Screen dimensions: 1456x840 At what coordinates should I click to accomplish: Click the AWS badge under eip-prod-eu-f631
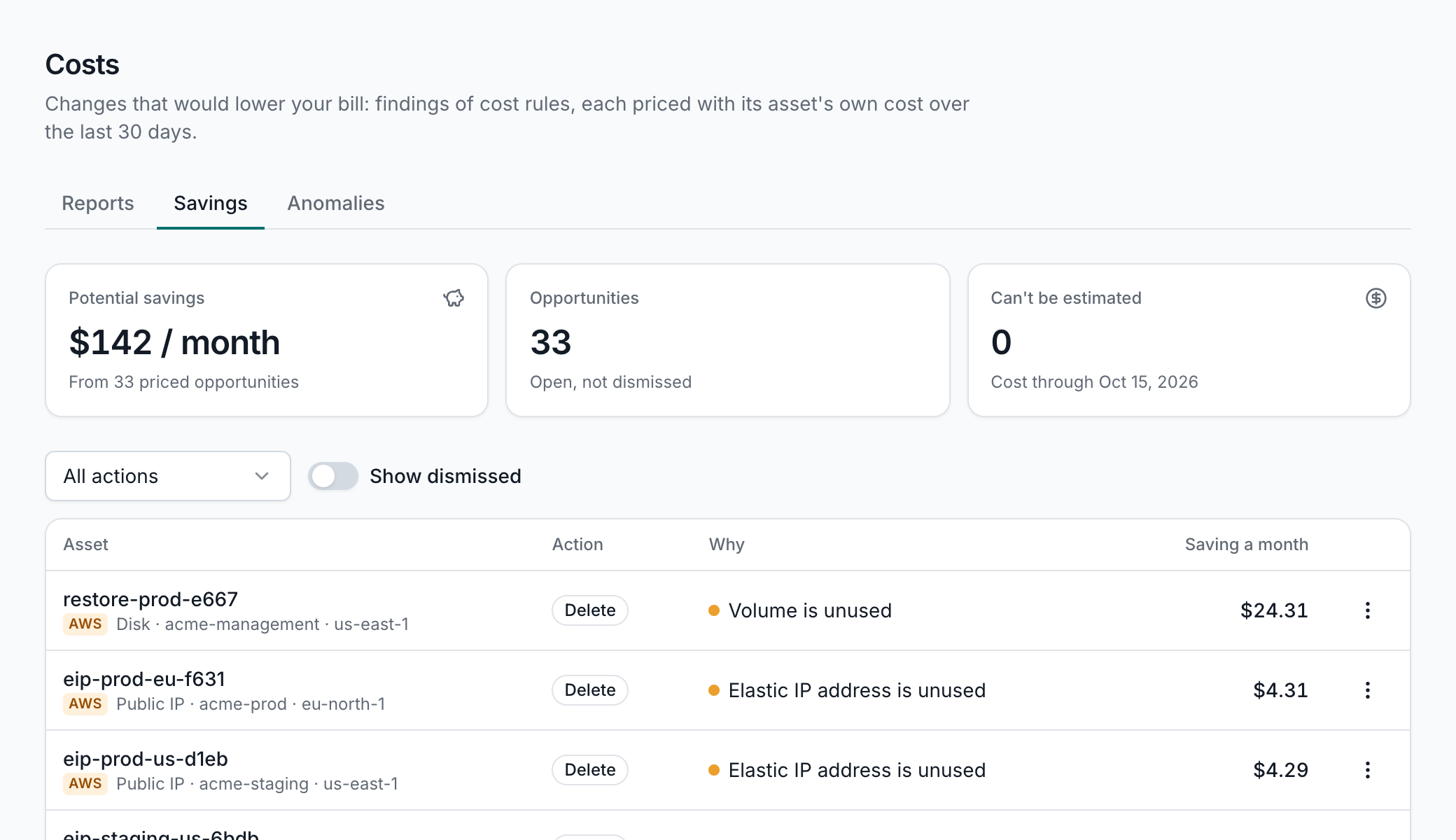click(x=85, y=704)
